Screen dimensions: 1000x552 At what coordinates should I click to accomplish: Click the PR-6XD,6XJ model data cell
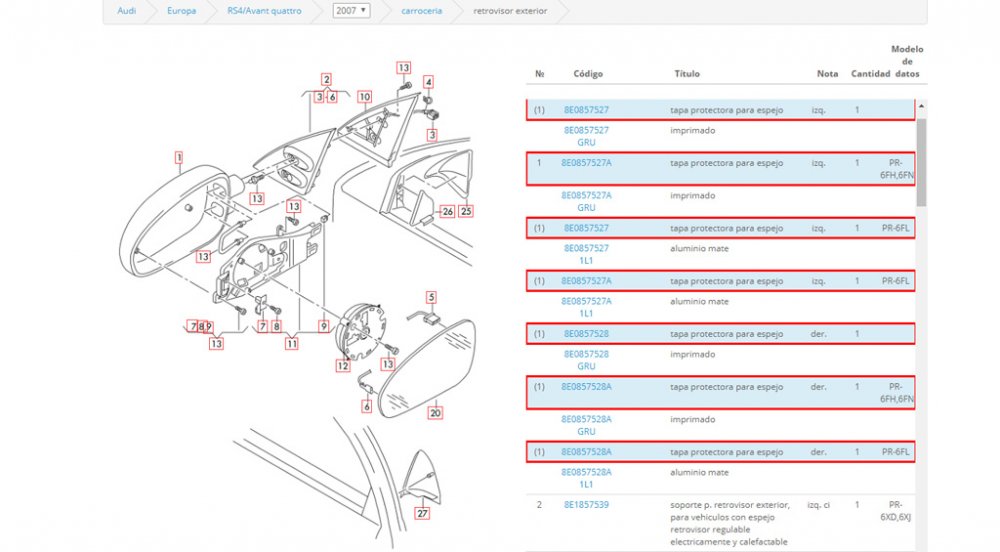896,511
